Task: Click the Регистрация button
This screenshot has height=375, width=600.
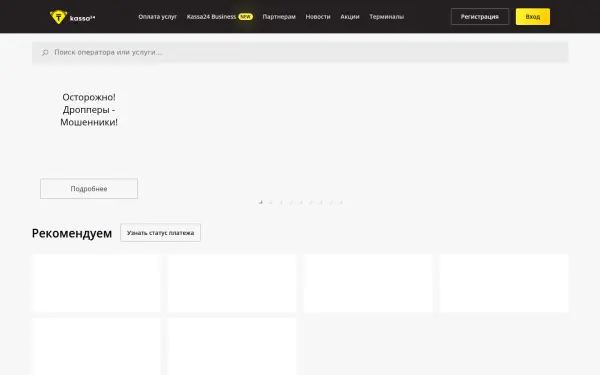Action: pos(480,17)
